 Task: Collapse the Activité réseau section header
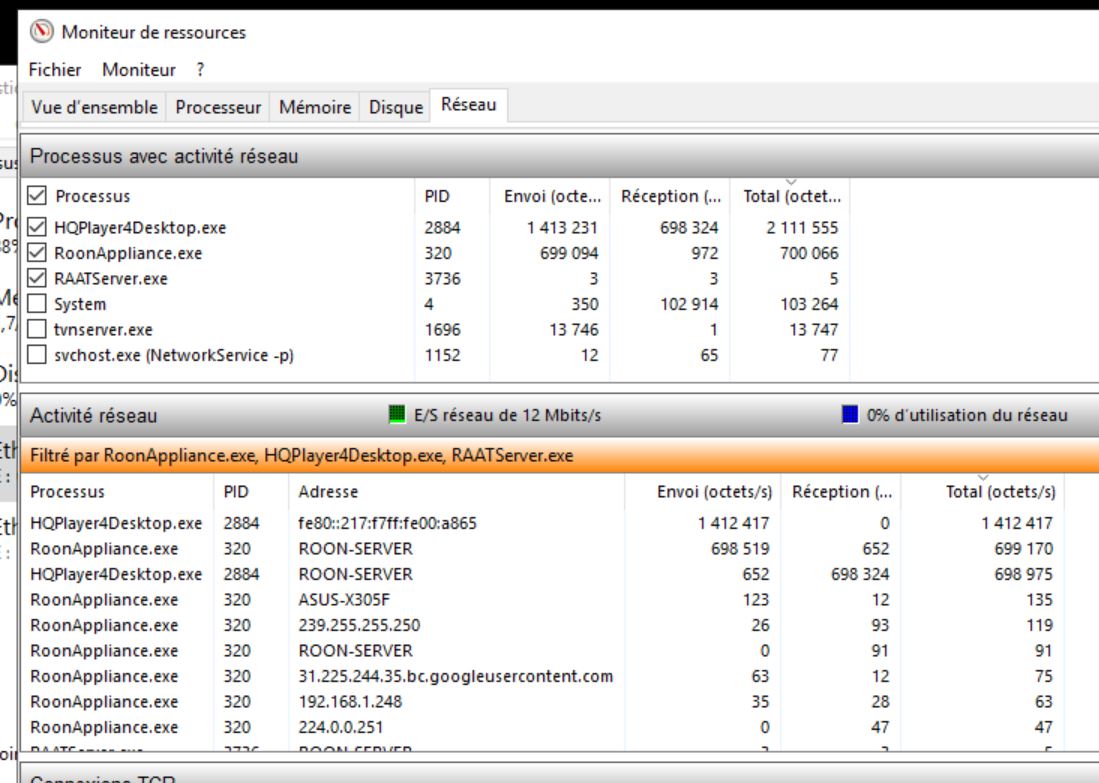[x=559, y=415]
